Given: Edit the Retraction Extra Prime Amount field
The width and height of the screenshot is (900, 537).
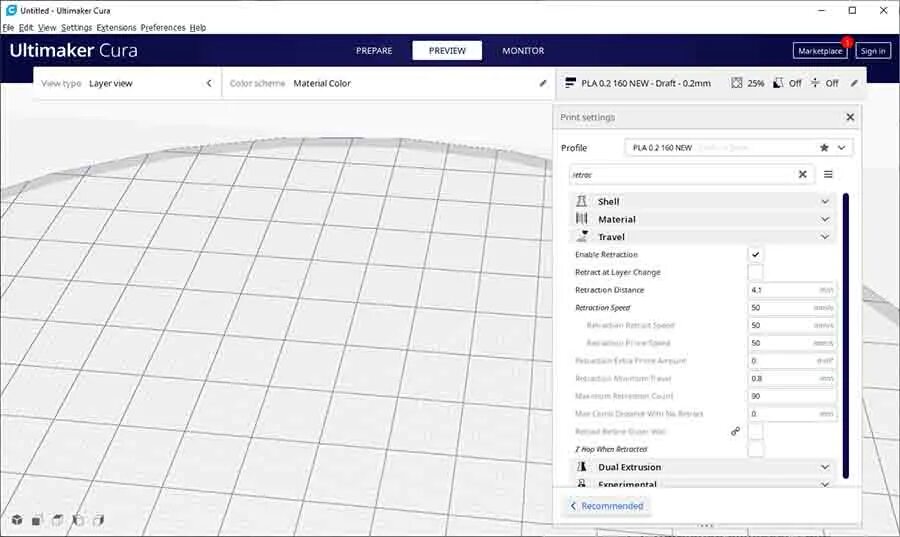Looking at the screenshot, I should pyautogui.click(x=792, y=360).
